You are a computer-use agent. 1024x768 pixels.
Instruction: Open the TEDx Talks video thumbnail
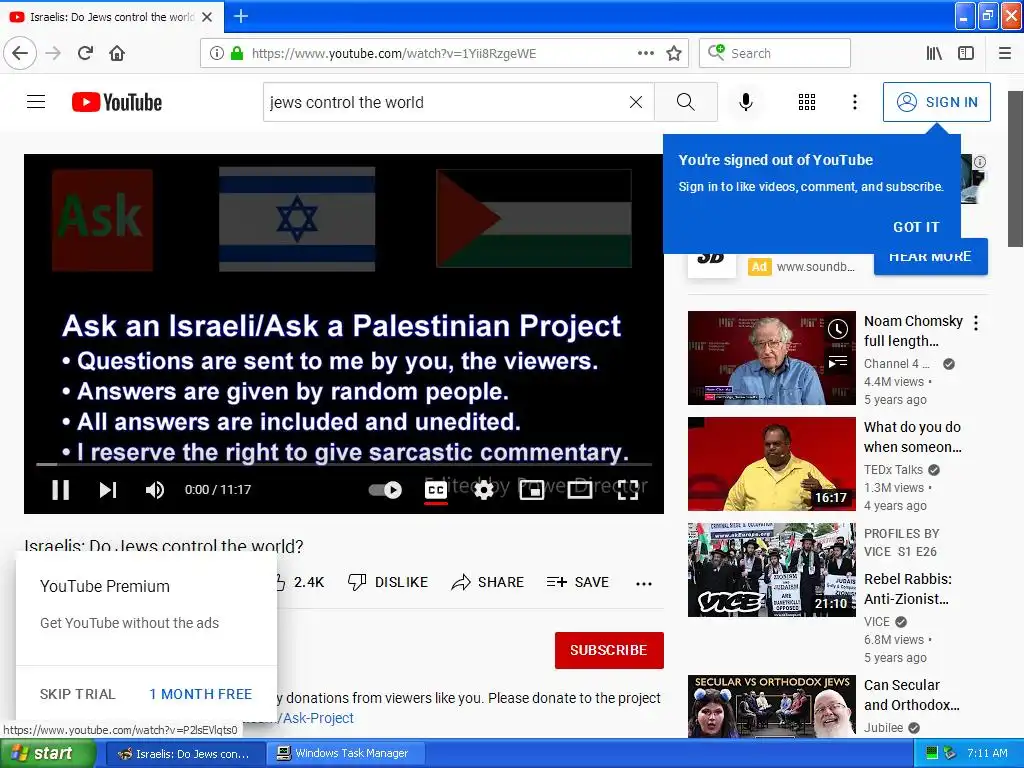click(771, 464)
